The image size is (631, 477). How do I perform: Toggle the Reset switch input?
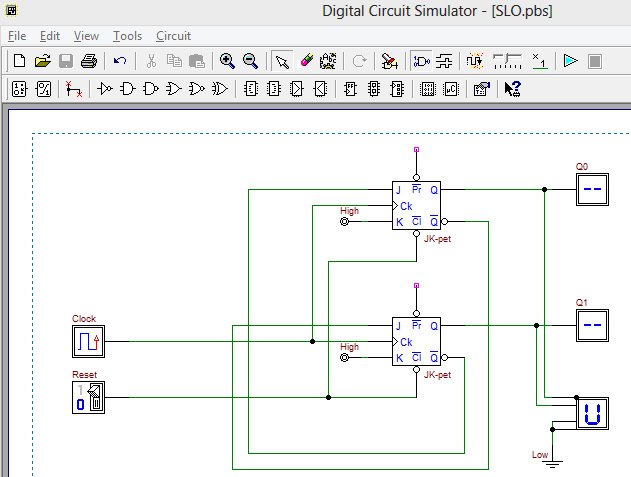point(88,397)
